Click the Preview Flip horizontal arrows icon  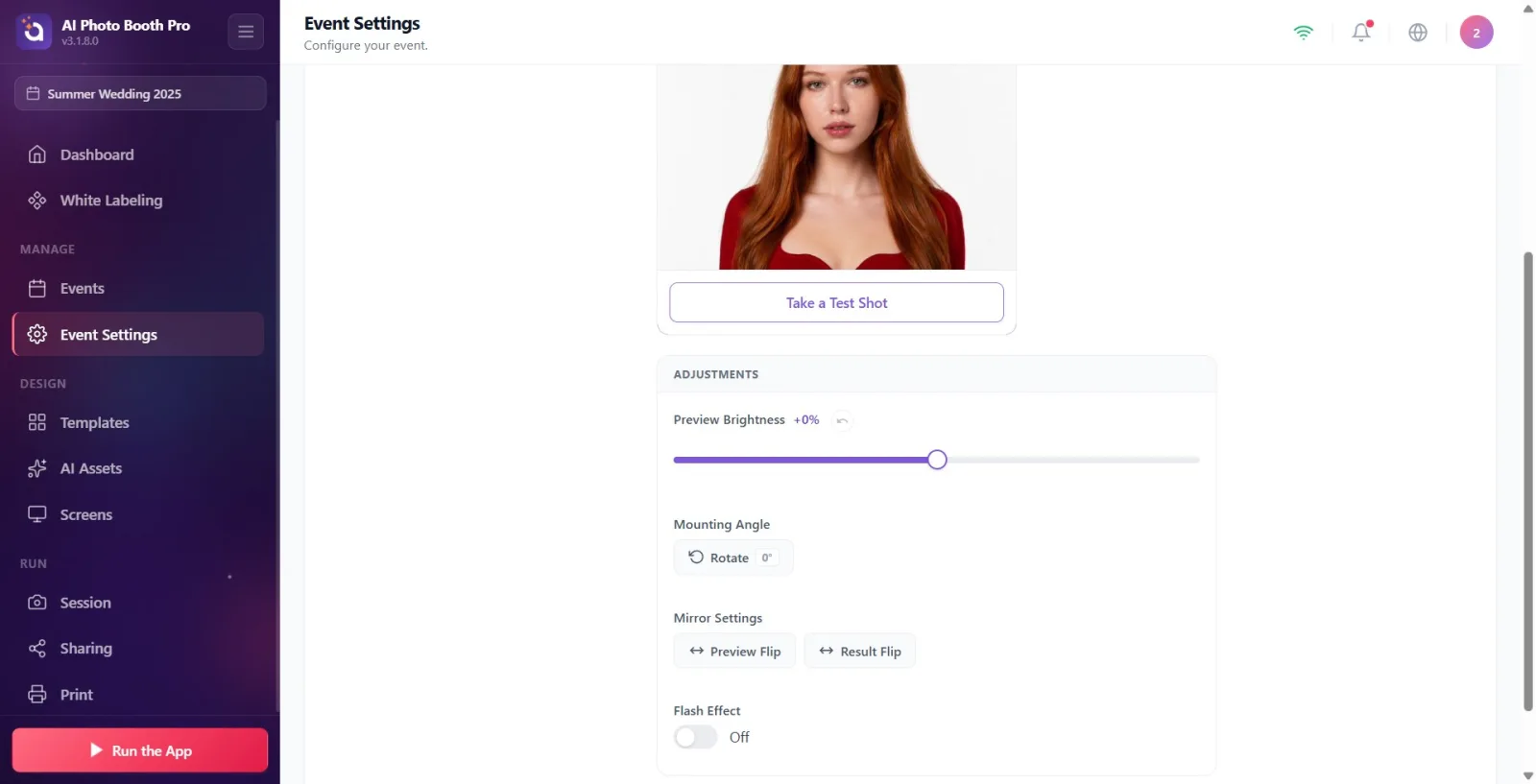coord(697,651)
